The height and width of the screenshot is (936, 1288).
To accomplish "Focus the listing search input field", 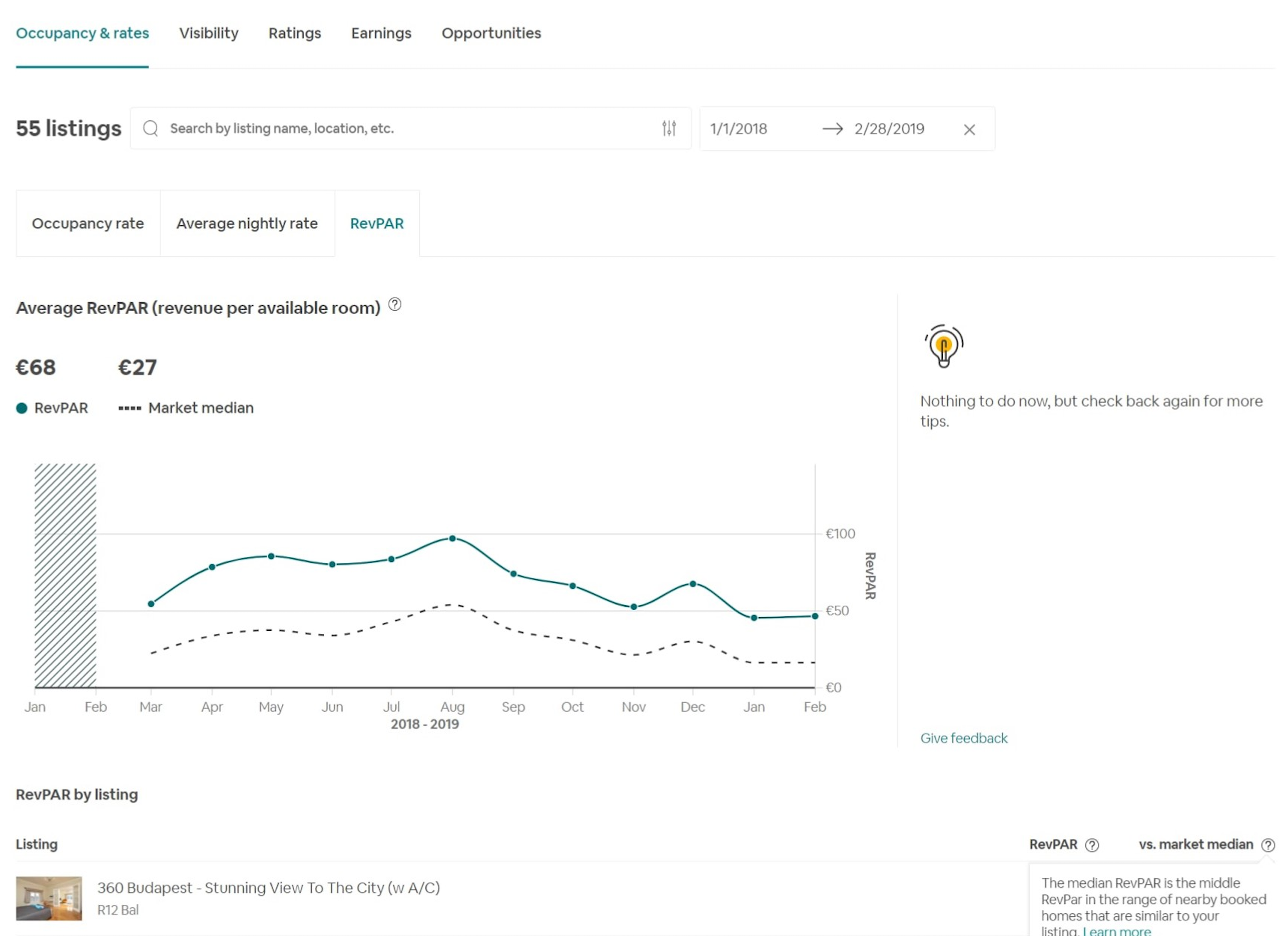I will pos(411,128).
